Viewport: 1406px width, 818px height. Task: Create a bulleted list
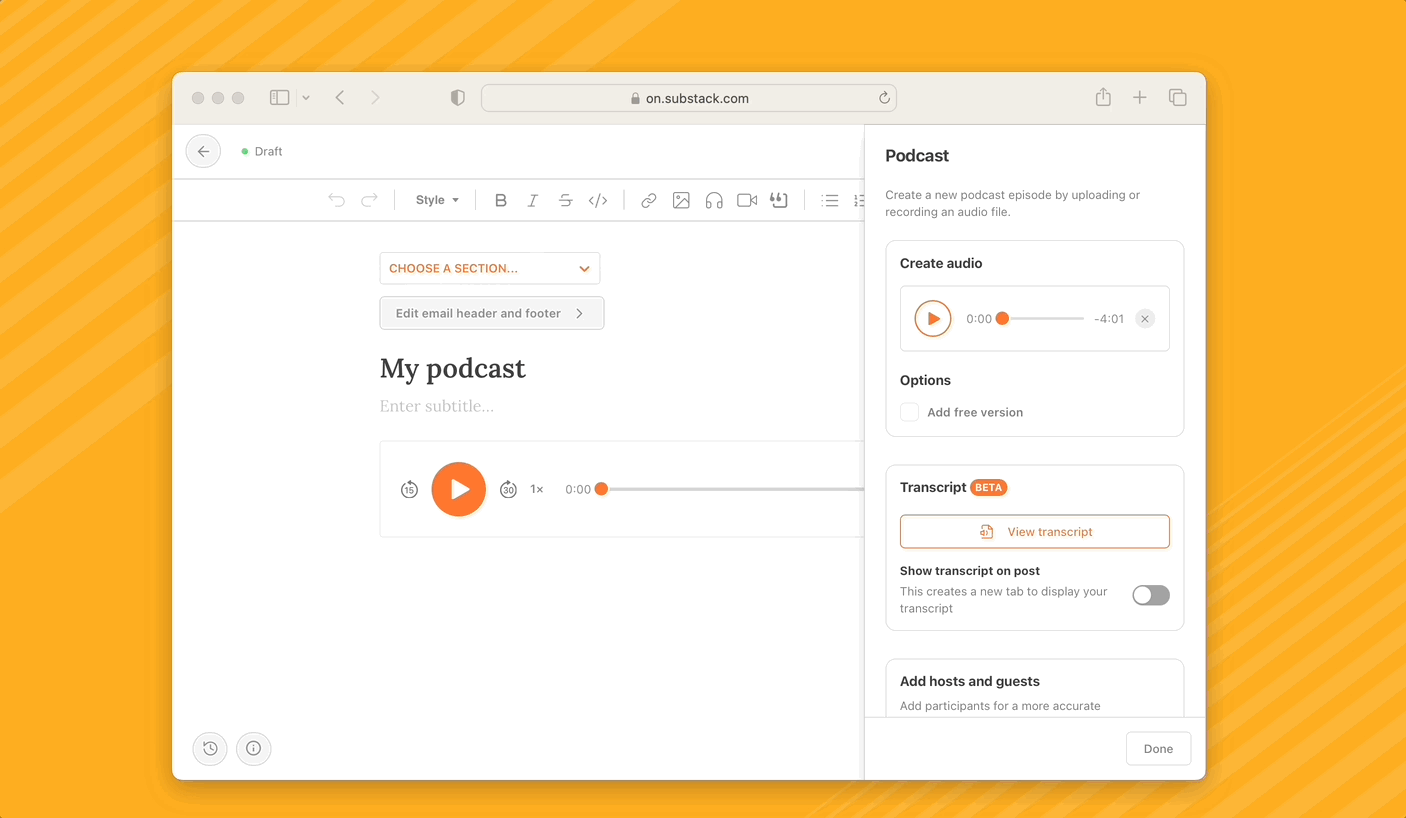point(830,200)
